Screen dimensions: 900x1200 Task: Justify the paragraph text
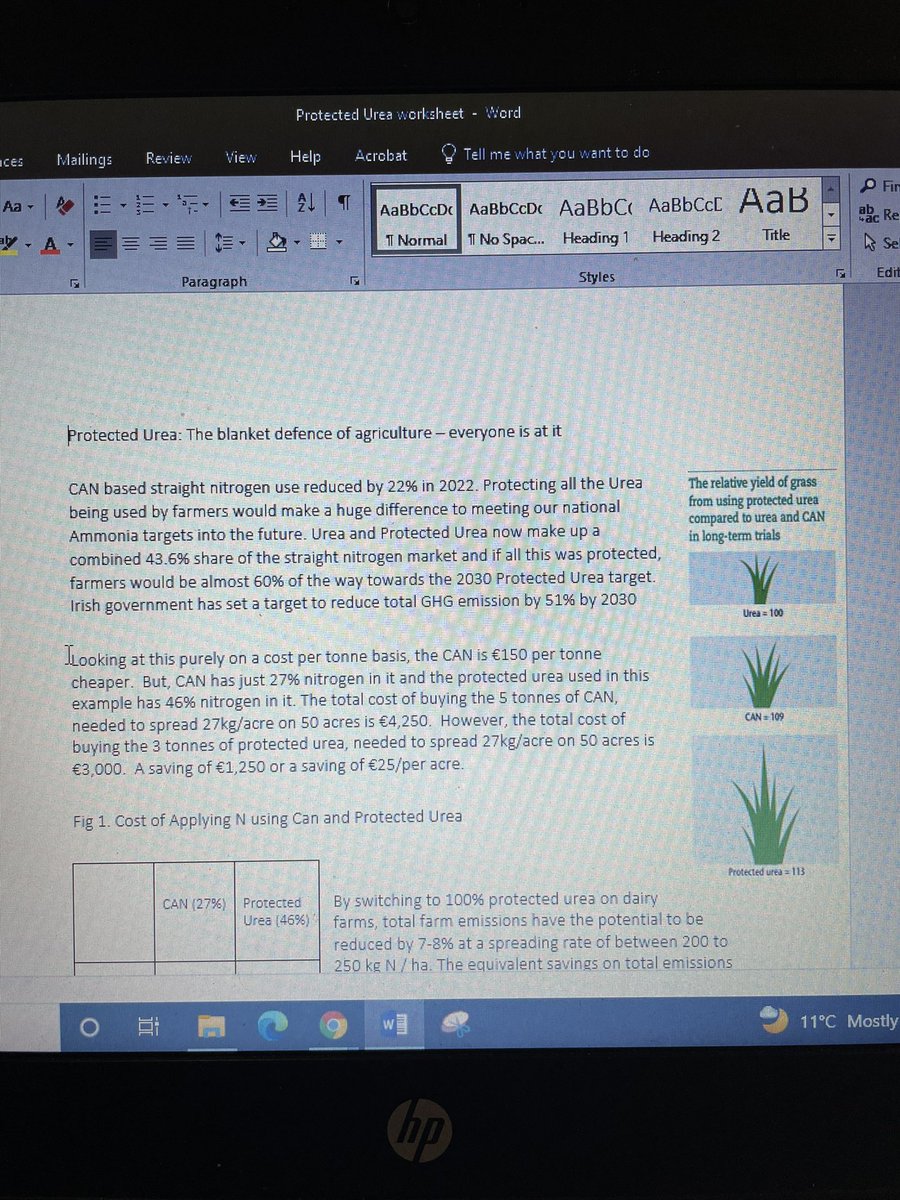pyautogui.click(x=185, y=241)
